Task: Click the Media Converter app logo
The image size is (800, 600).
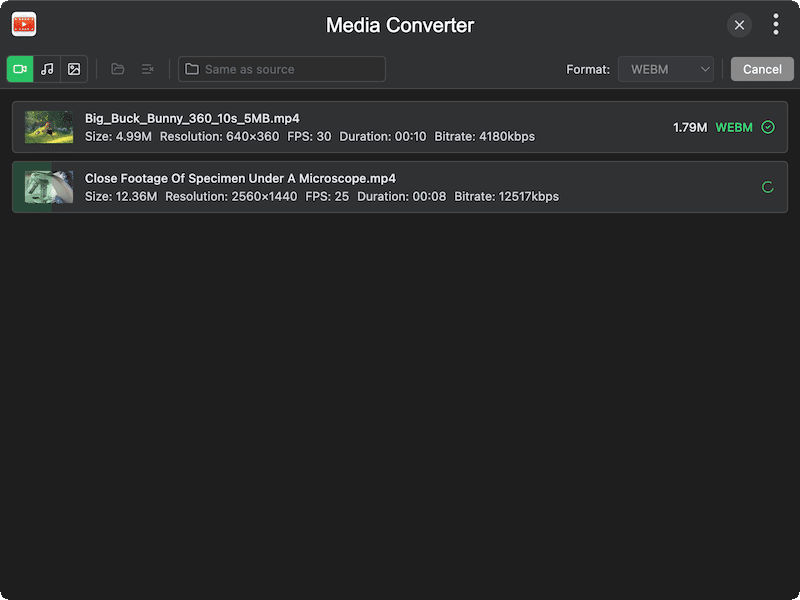Action: [24, 25]
